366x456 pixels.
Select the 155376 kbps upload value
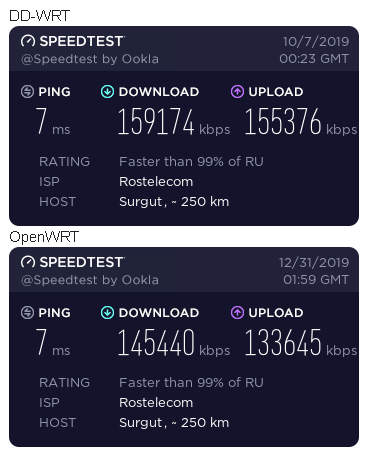click(301, 121)
